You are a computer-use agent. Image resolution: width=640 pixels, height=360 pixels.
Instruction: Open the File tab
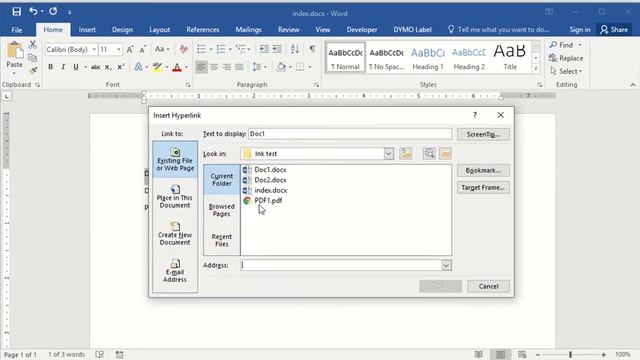[x=17, y=30]
